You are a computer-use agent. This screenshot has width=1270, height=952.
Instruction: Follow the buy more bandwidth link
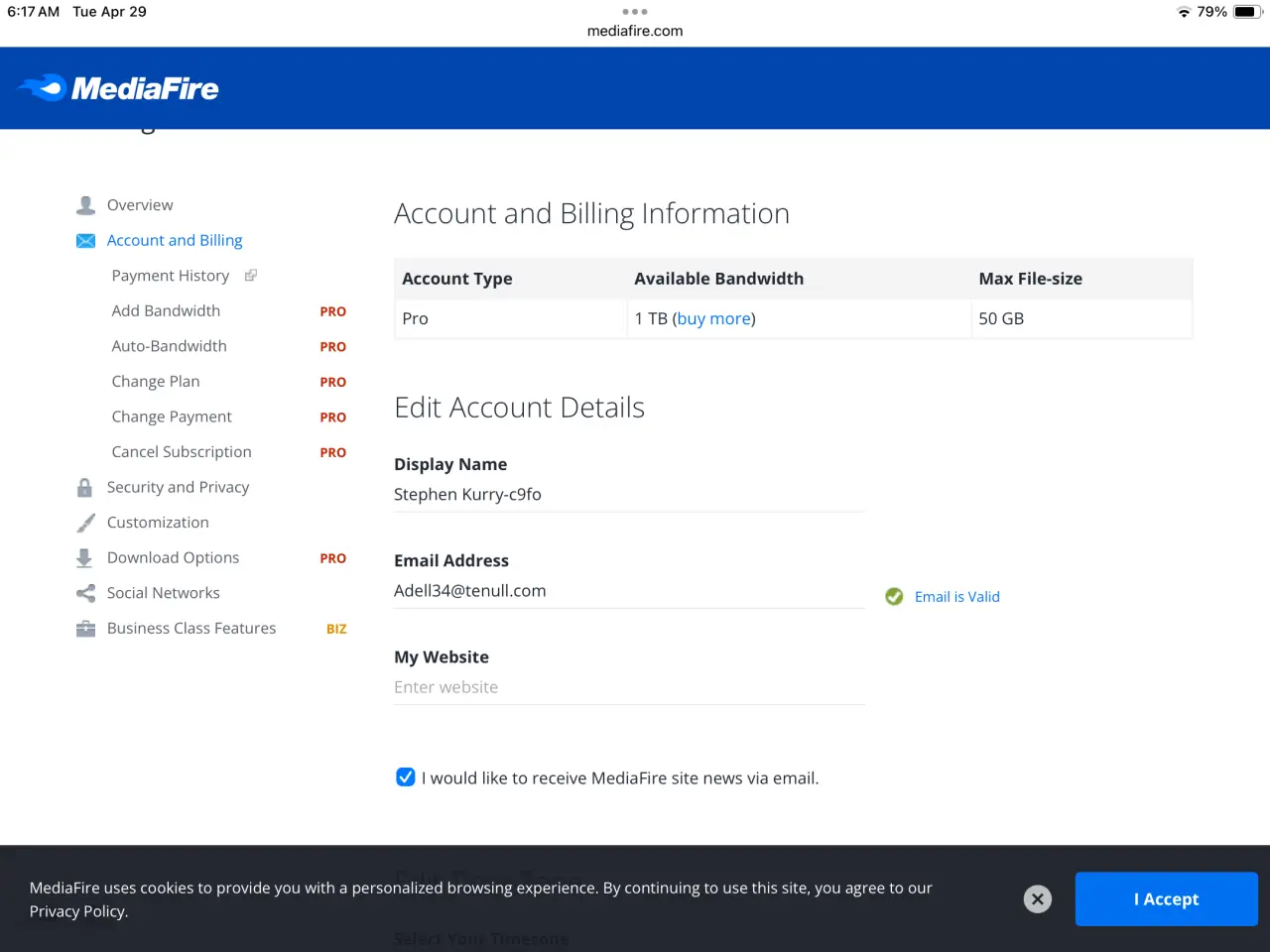coord(714,318)
